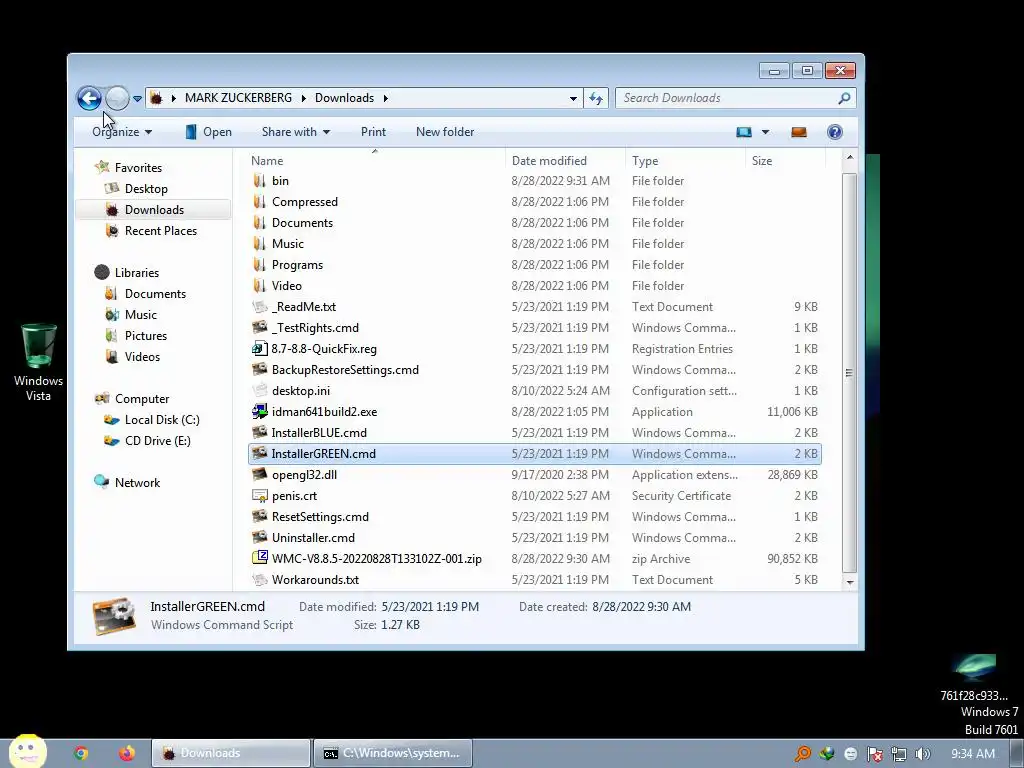This screenshot has width=1024, height=768.
Task: Sort by the Name column header
Action: [x=267, y=161]
